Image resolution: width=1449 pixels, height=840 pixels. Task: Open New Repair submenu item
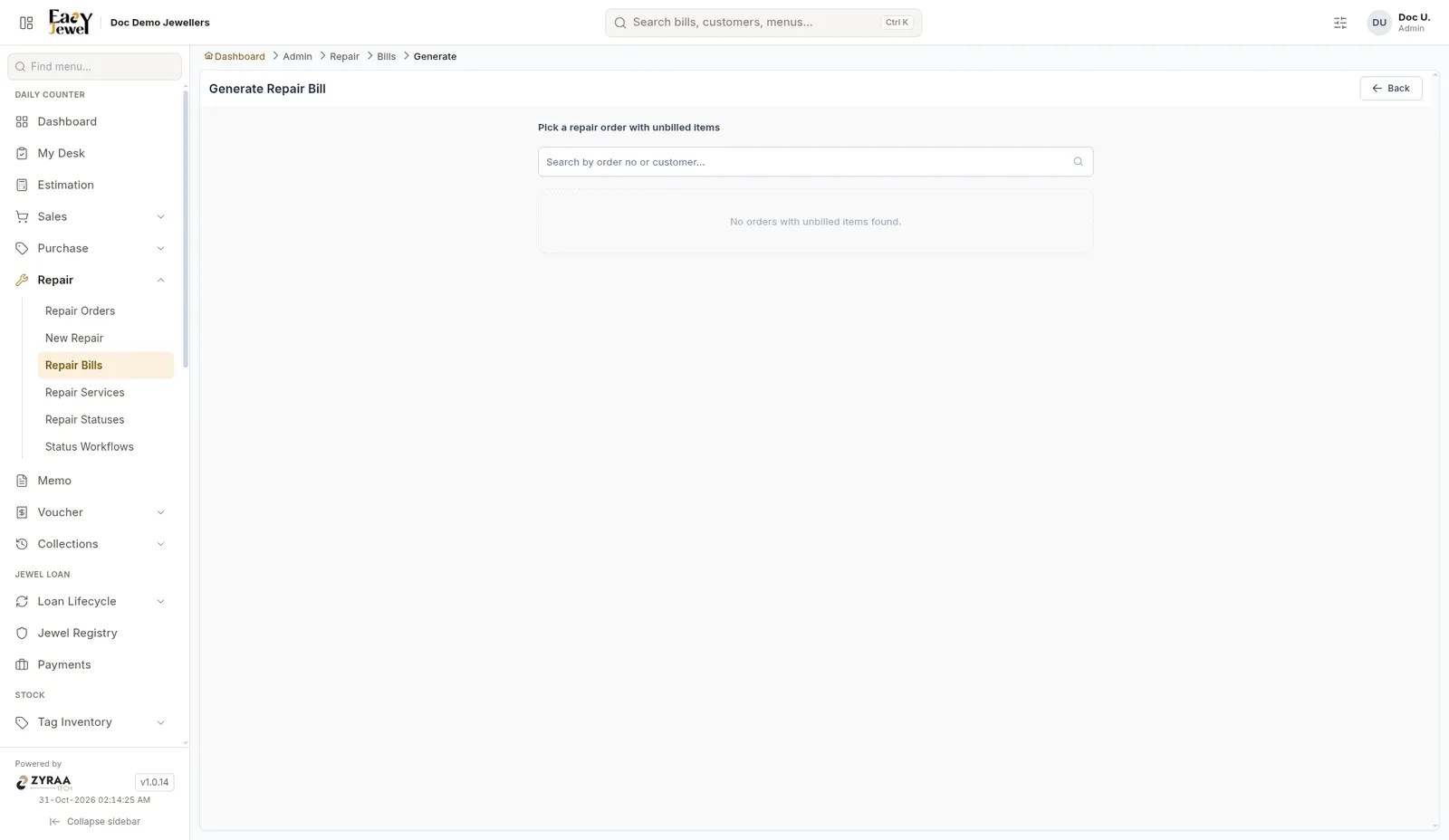[105, 338]
